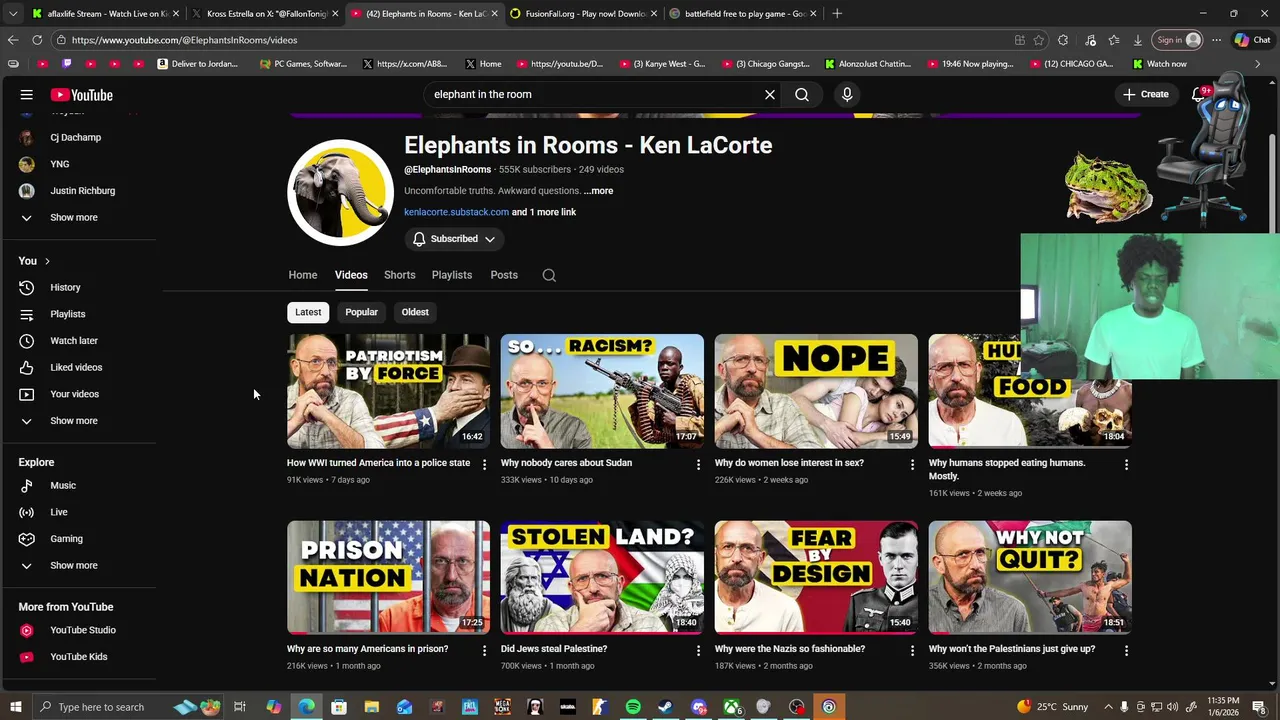The width and height of the screenshot is (1280, 720).
Task: Click 'and 1 more link' text
Action: pyautogui.click(x=544, y=212)
